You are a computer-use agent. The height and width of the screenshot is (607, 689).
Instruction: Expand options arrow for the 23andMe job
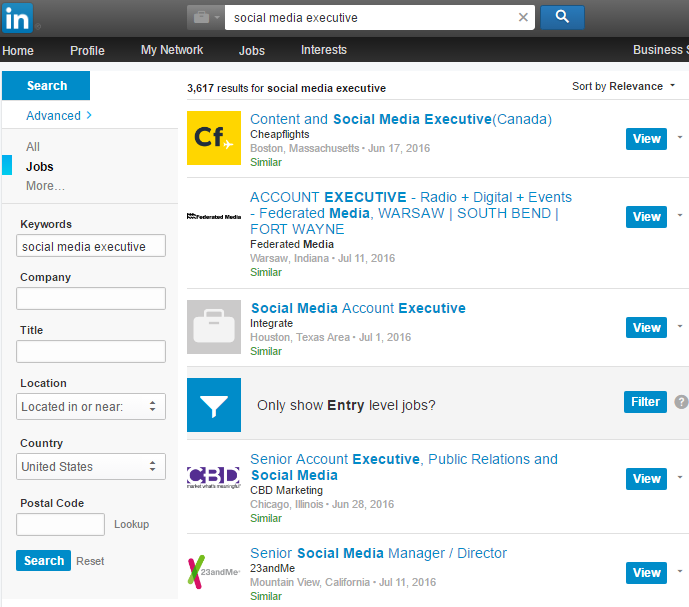coord(680,571)
